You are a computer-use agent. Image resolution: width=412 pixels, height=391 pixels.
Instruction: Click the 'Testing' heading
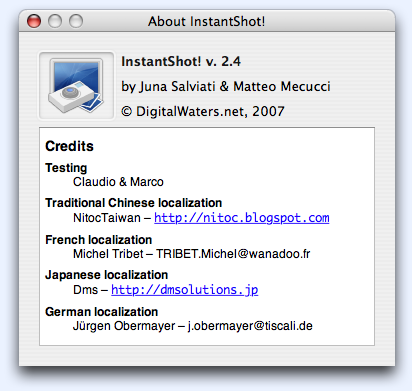coord(66,168)
